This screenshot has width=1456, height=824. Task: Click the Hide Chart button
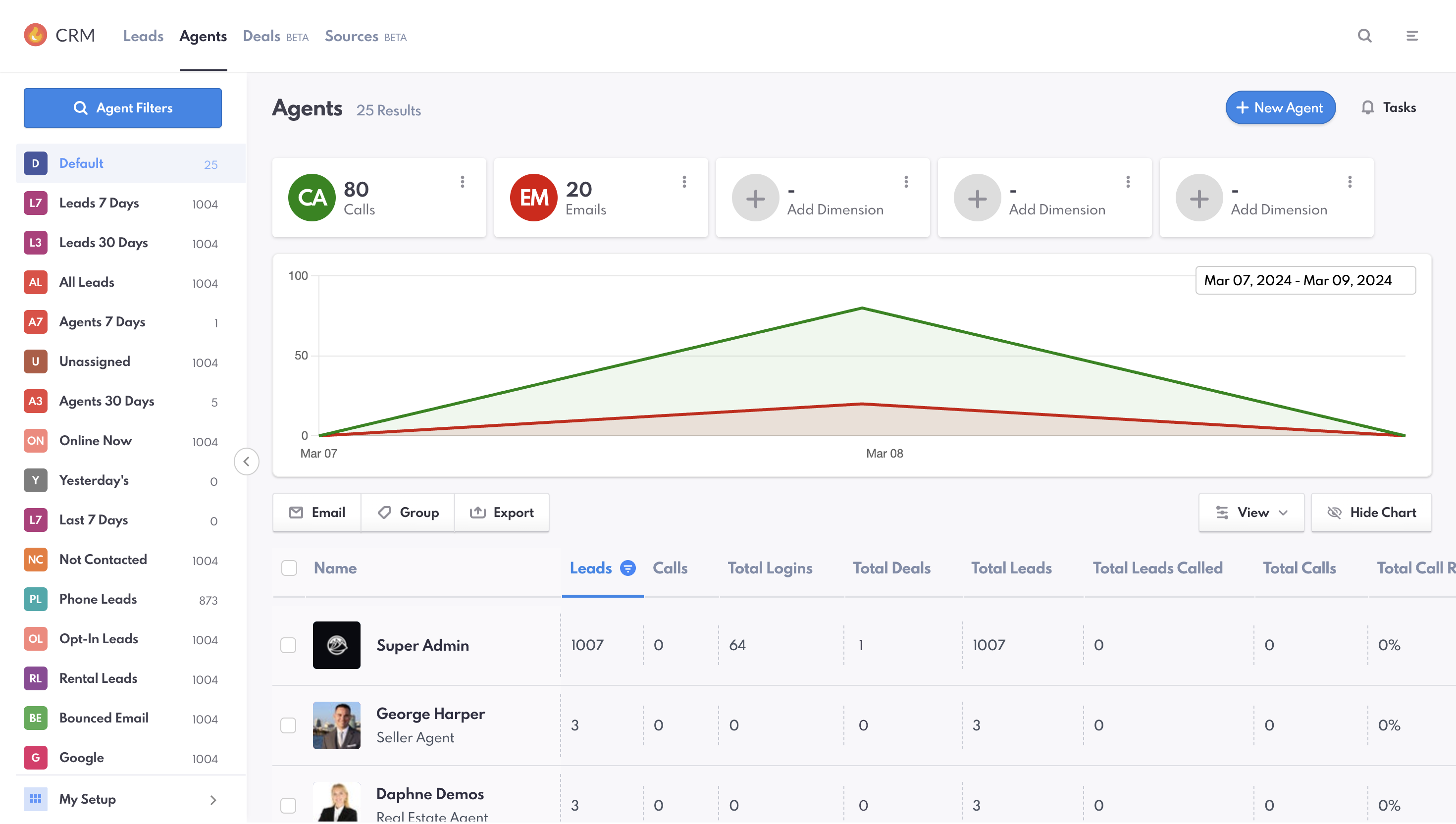[x=1371, y=512]
